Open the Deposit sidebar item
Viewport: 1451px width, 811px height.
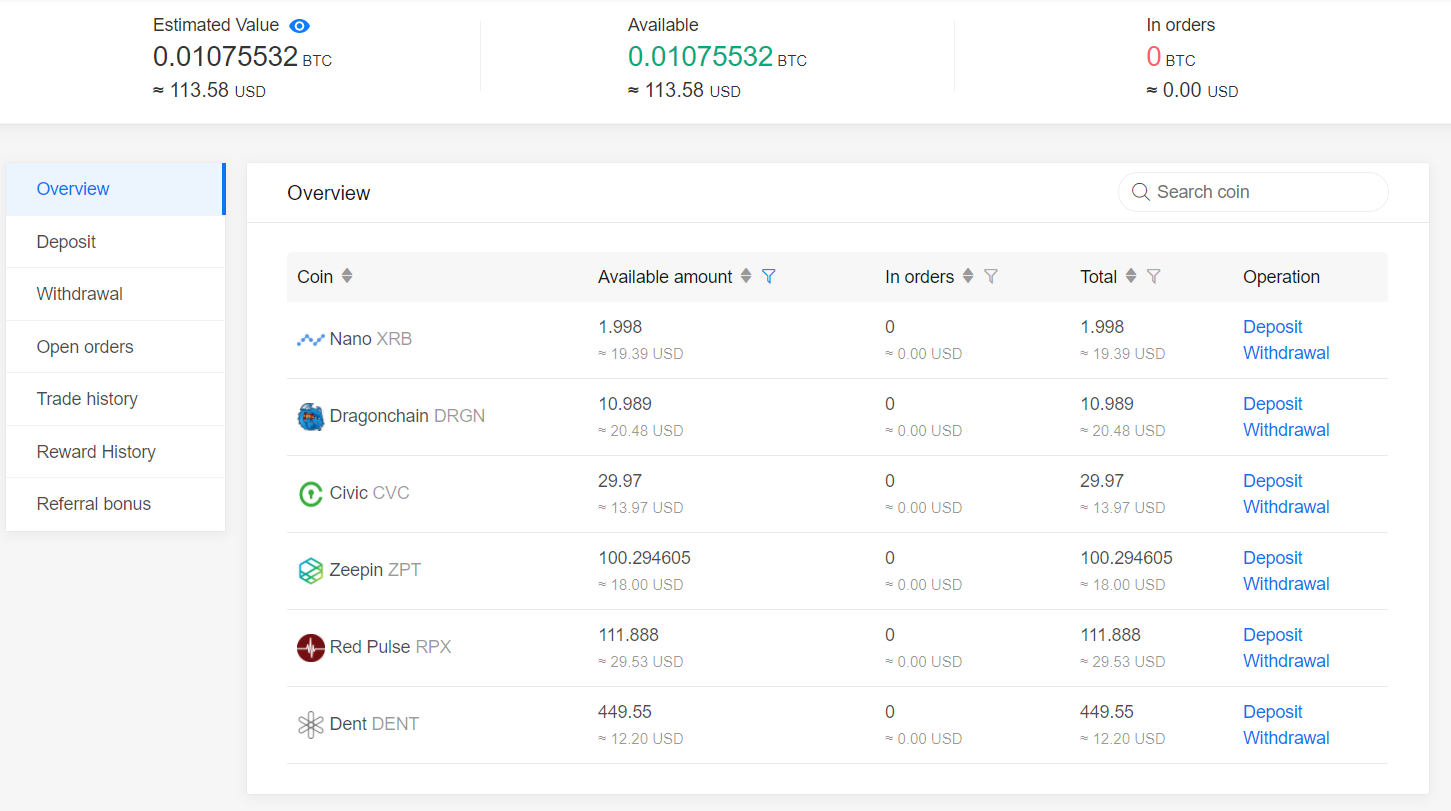115,242
